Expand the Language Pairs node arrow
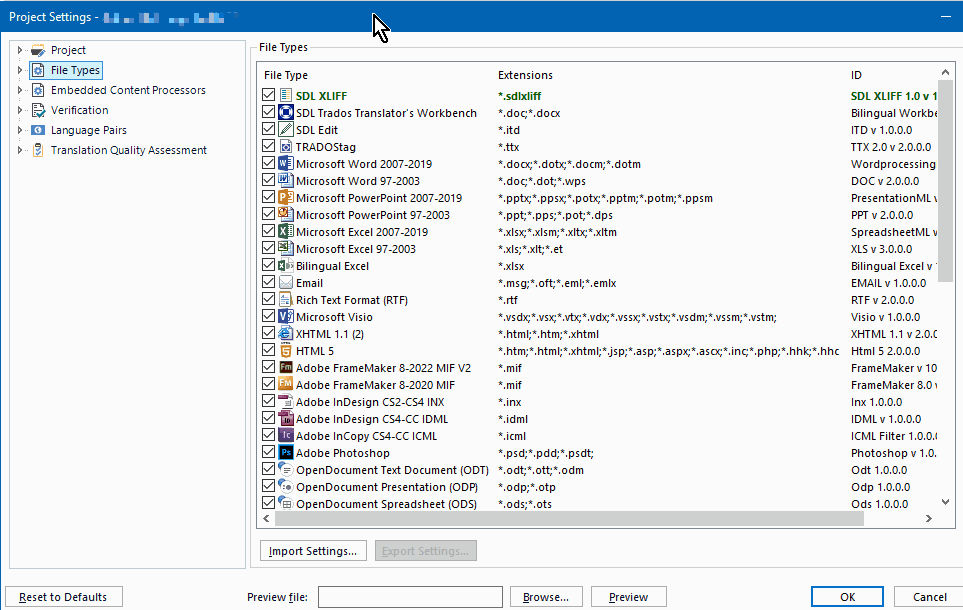This screenshot has width=963, height=610. coord(20,130)
